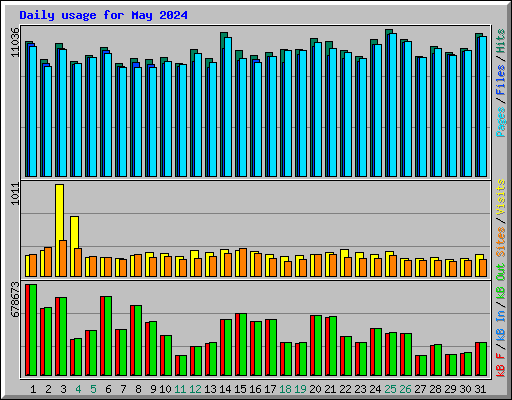
Task: Click the day 5 weekend label
Action: 93,389
